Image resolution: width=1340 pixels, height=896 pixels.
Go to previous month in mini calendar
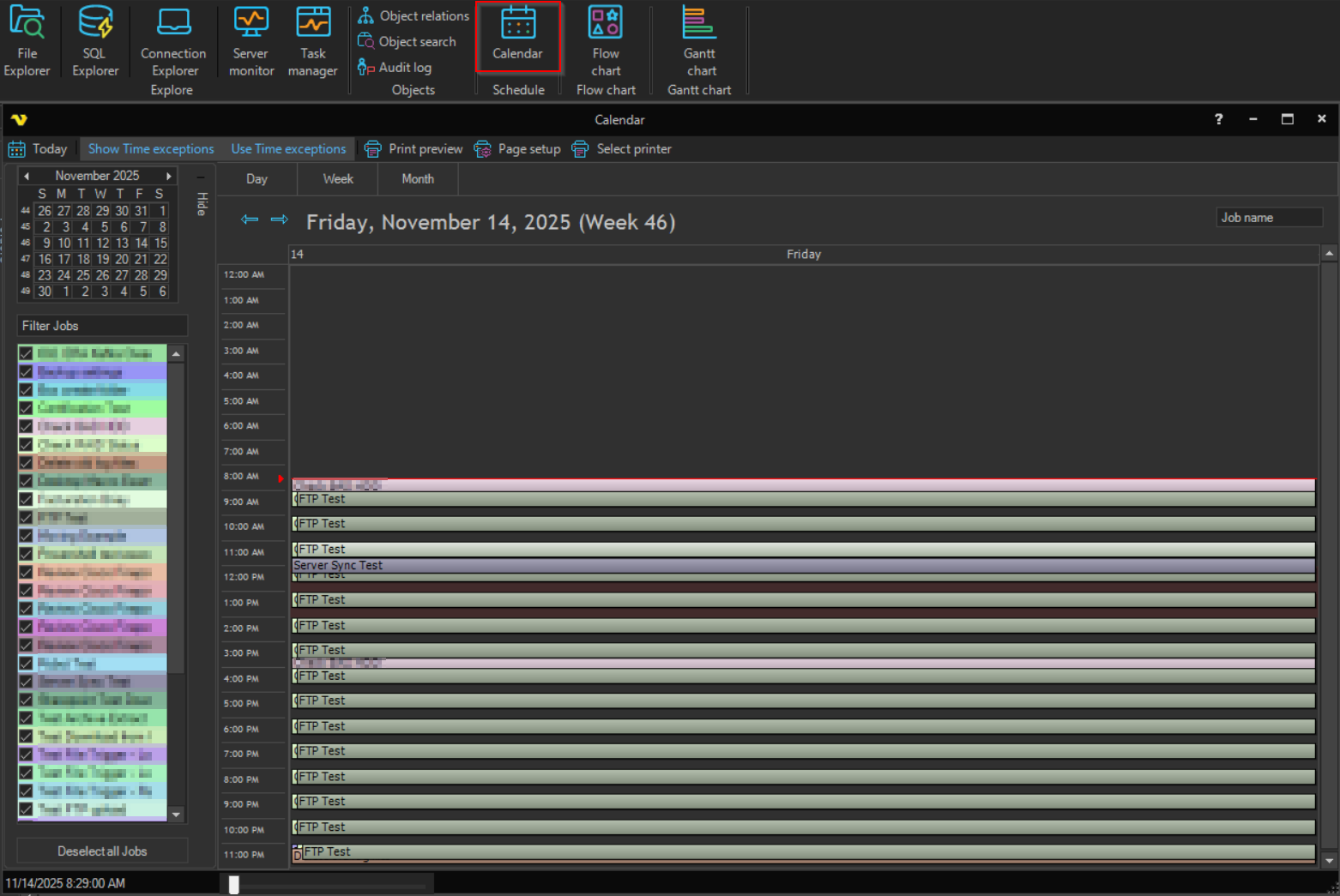(x=27, y=176)
